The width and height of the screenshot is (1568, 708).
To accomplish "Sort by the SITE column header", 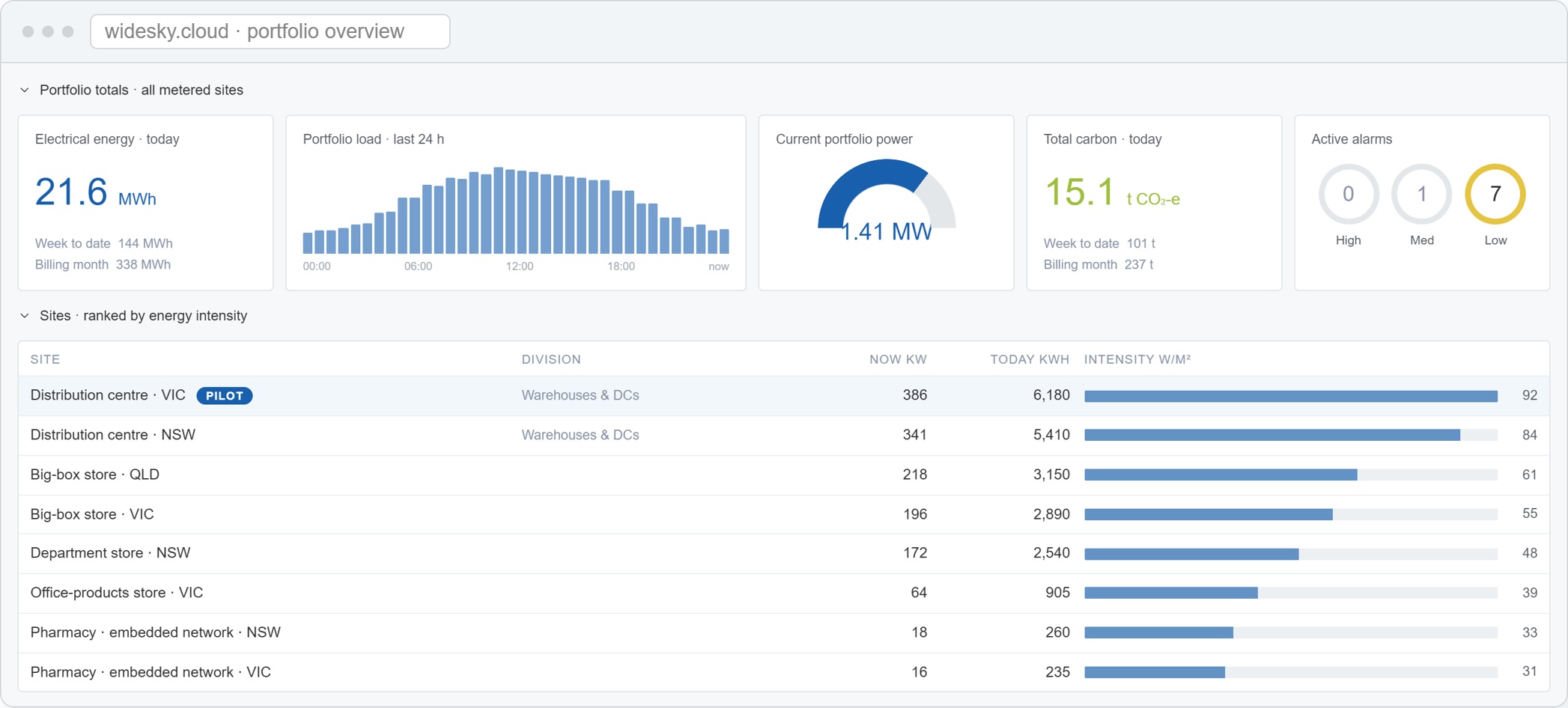I will 45,360.
